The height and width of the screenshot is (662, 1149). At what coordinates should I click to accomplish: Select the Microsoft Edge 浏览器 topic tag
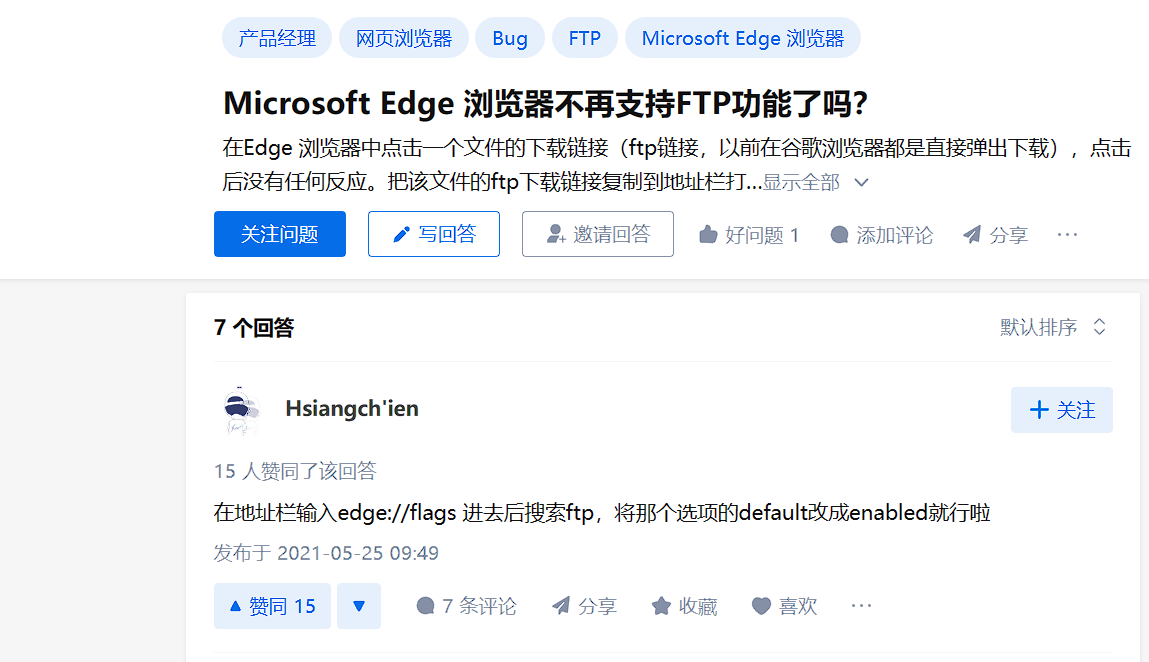pos(742,38)
